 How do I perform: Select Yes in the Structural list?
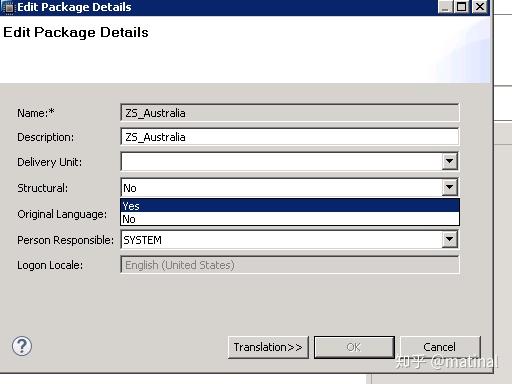[290, 205]
